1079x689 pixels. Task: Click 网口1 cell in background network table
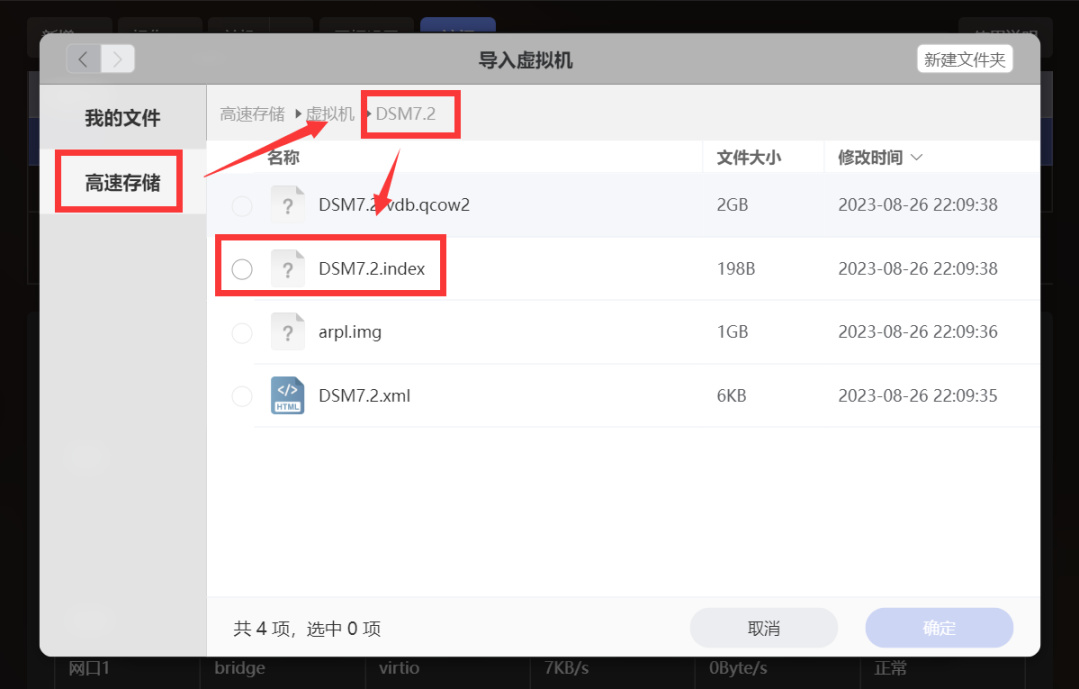coord(89,668)
